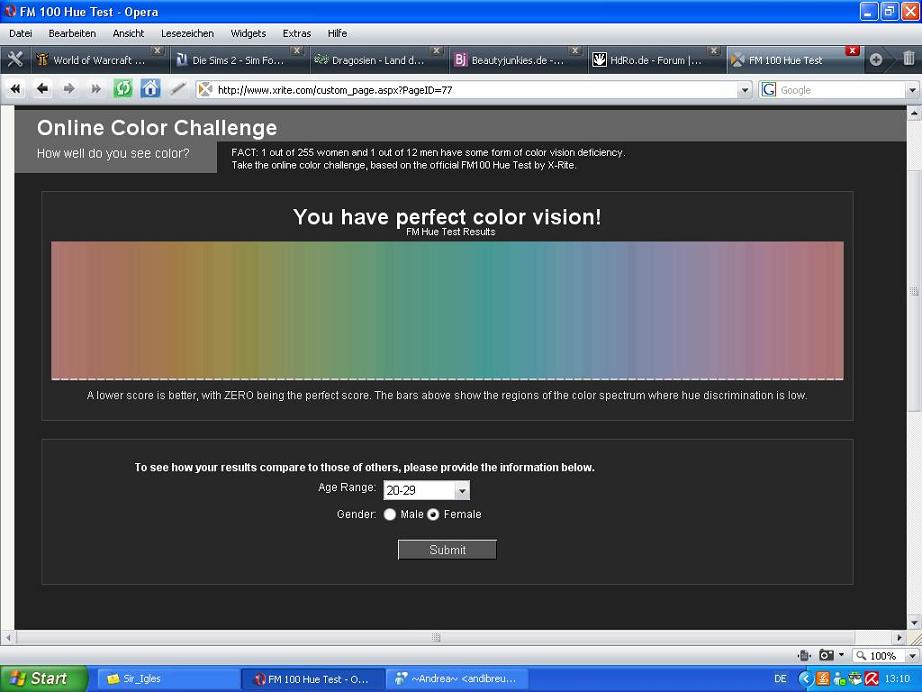
Task: Click the back navigation arrow
Action: point(42,89)
